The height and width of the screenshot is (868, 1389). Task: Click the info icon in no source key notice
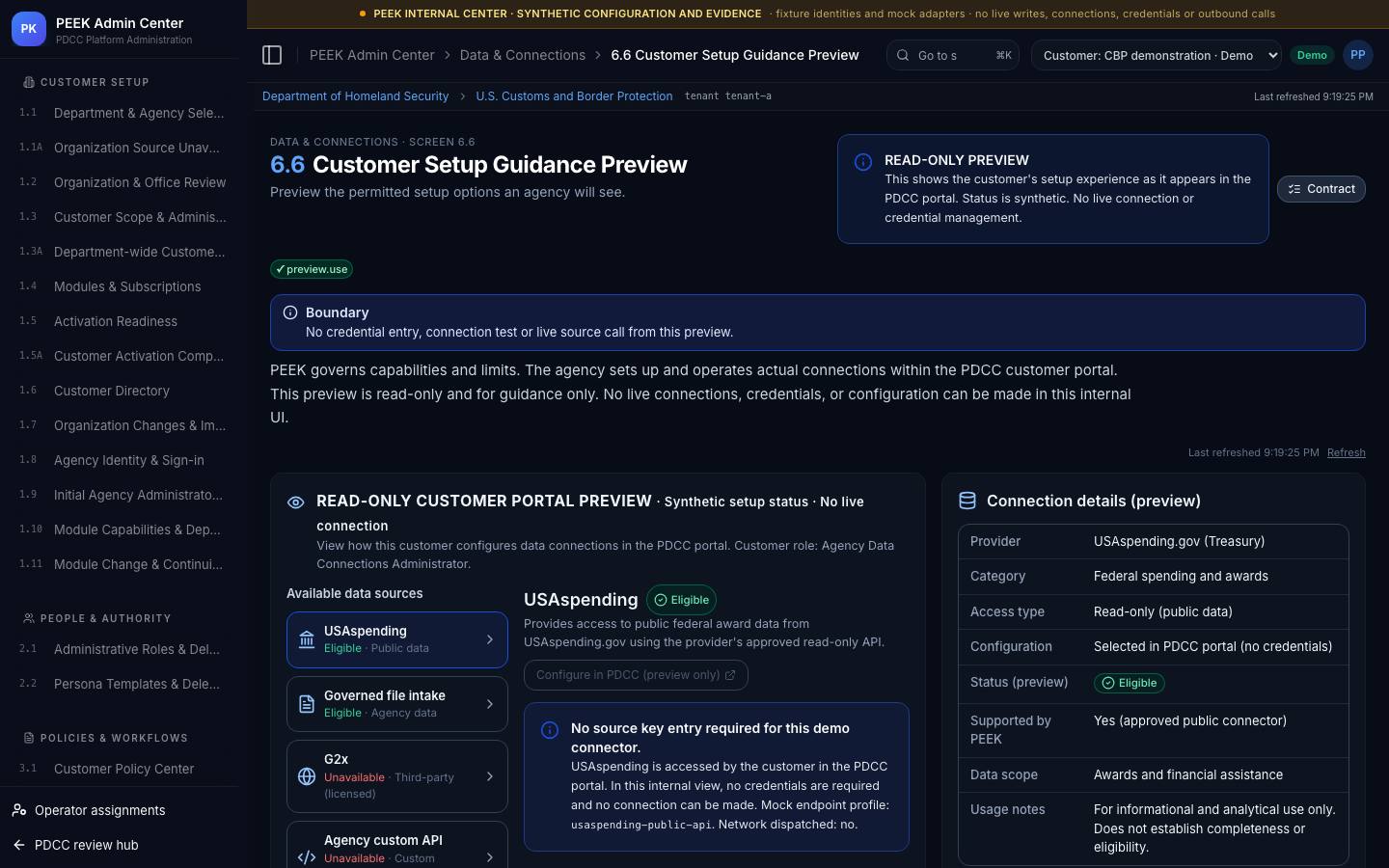(550, 730)
